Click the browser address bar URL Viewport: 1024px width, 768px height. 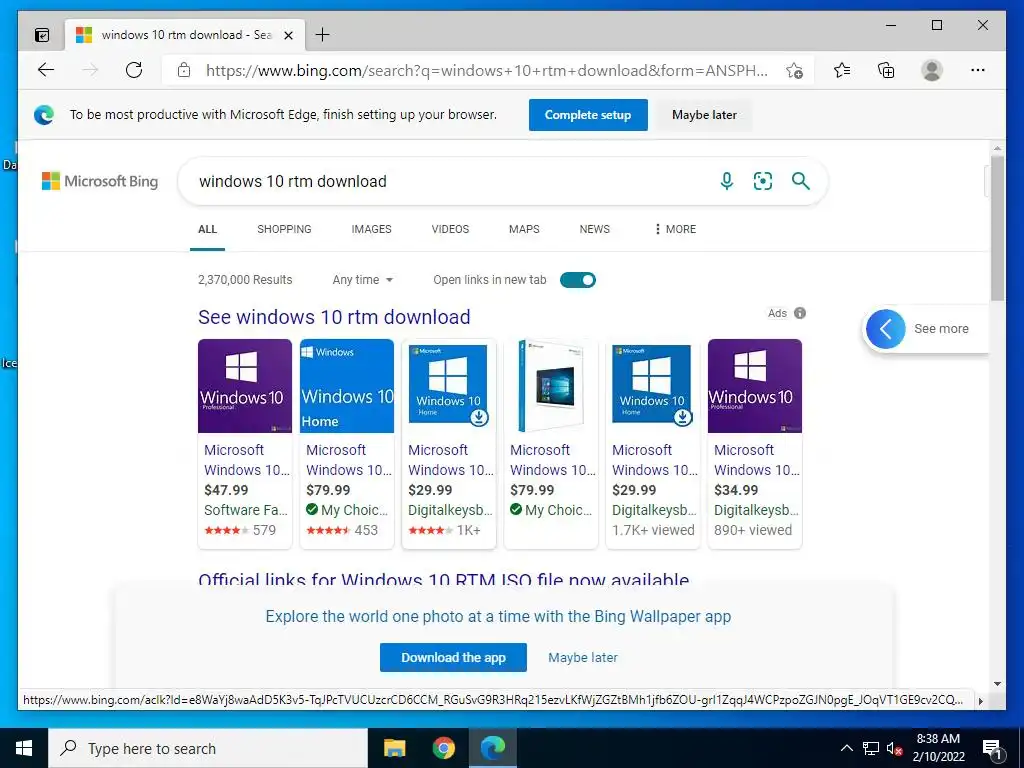click(x=487, y=71)
